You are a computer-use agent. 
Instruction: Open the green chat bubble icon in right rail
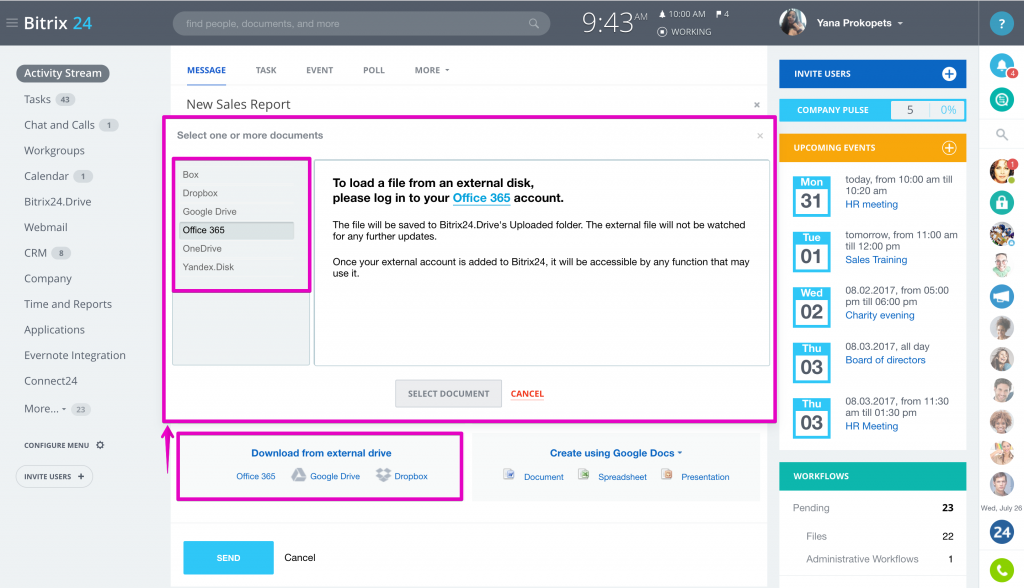1002,100
